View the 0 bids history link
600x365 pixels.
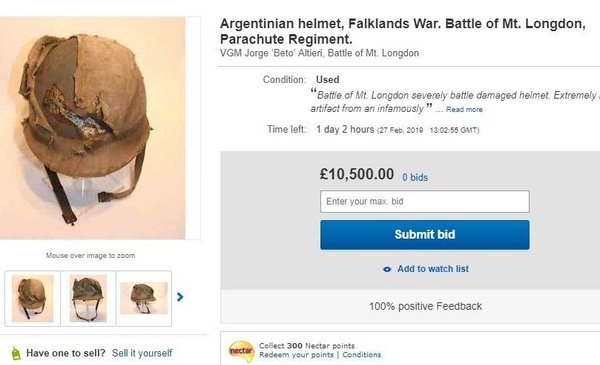click(415, 178)
